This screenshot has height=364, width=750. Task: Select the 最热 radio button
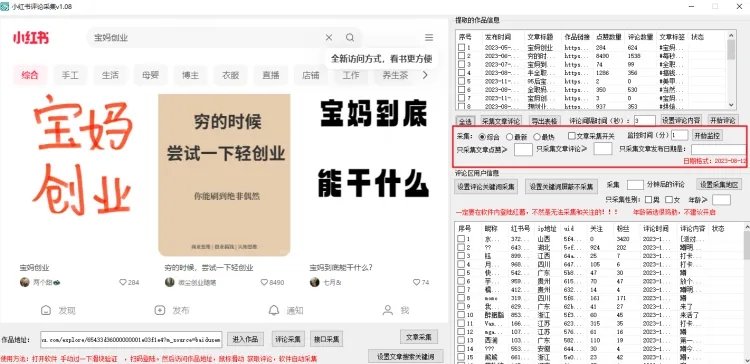(537, 136)
